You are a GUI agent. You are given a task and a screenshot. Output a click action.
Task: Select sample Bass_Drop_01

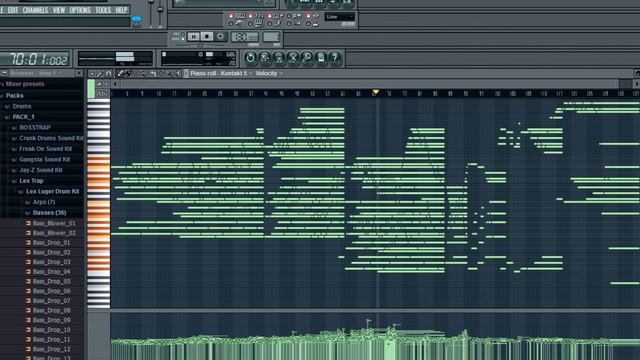click(x=51, y=242)
